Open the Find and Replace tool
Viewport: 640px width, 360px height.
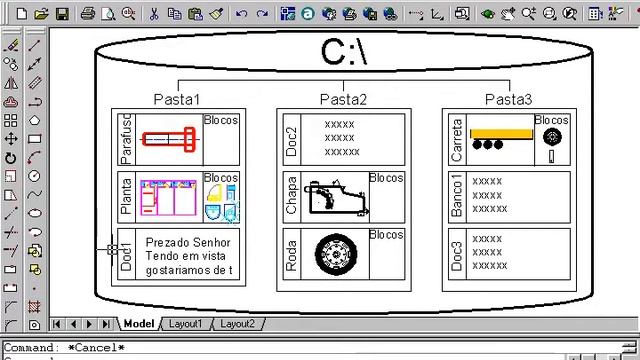[x=128, y=14]
